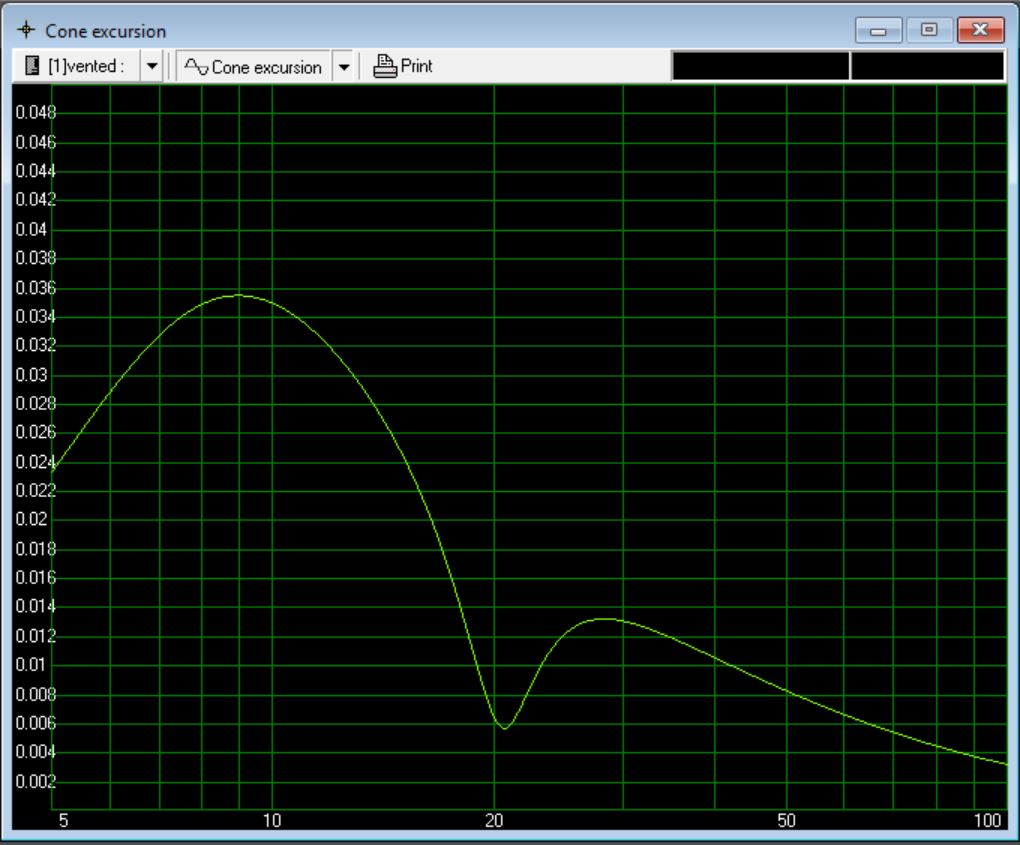The image size is (1020, 845).
Task: Click the 10 Hz frequency axis label
Action: click(x=272, y=820)
